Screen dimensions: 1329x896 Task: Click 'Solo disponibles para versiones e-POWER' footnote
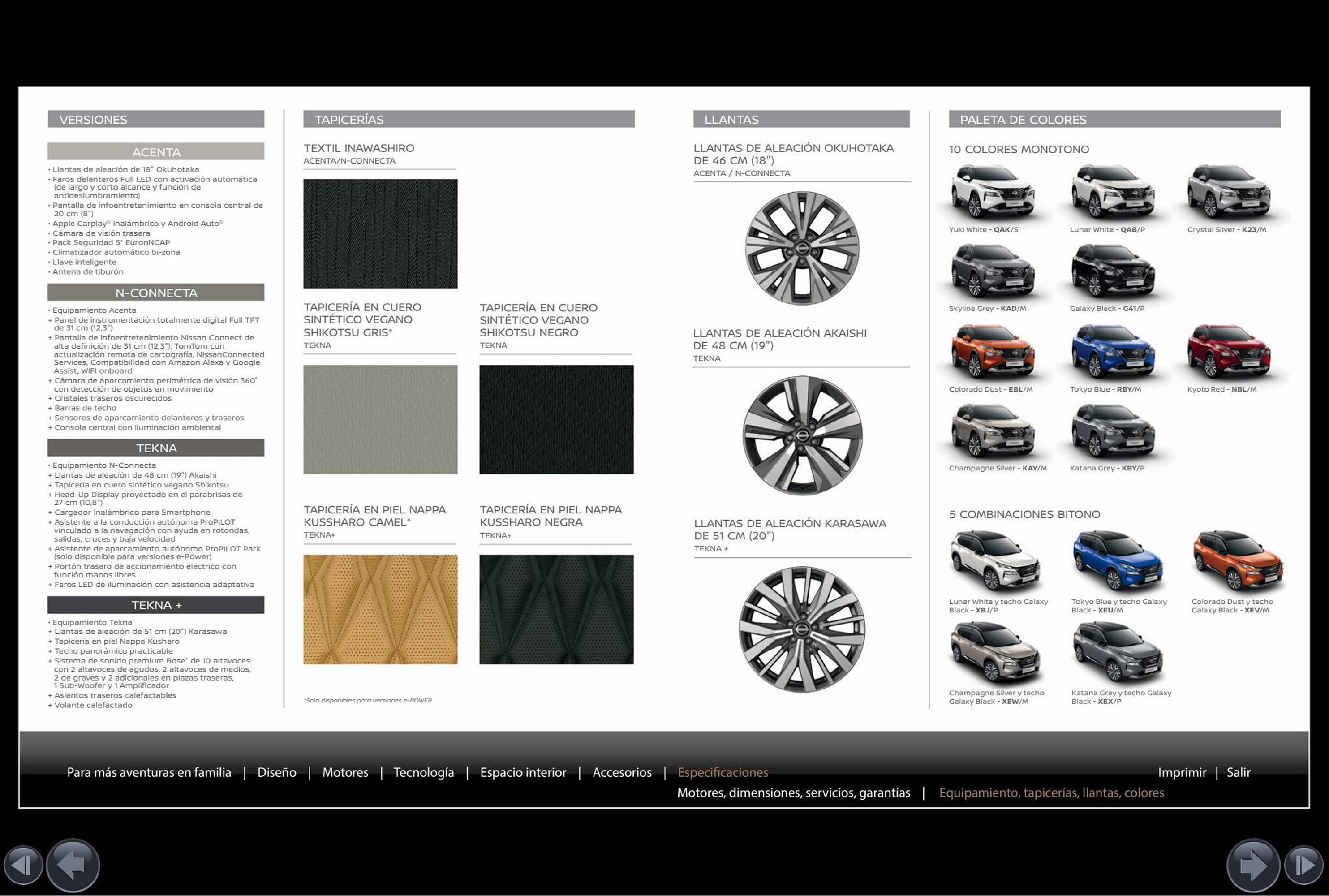368,701
